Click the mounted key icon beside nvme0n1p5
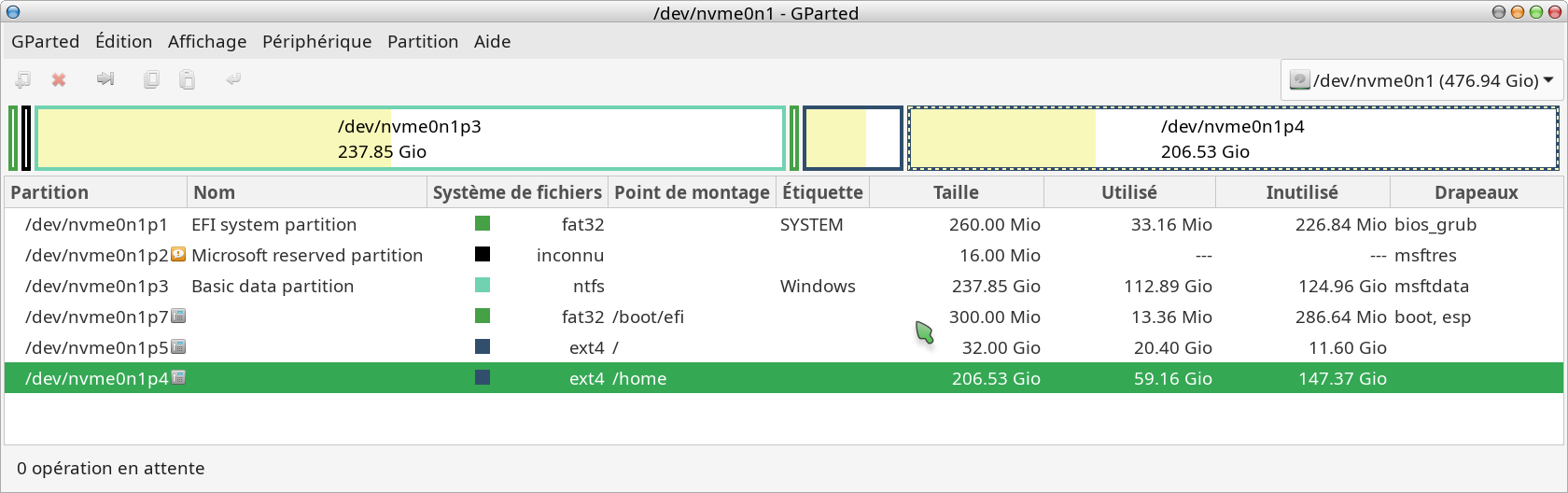 pos(178,346)
